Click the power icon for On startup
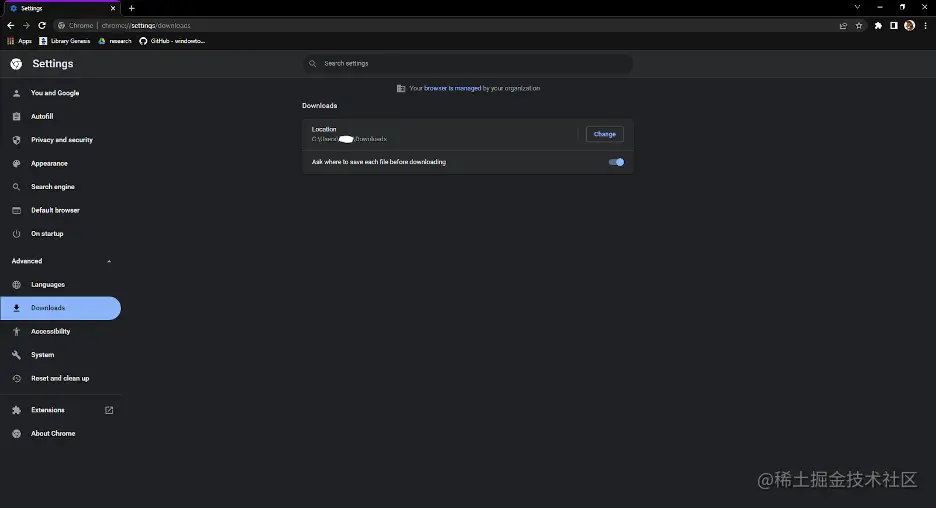936x508 pixels. (x=17, y=234)
